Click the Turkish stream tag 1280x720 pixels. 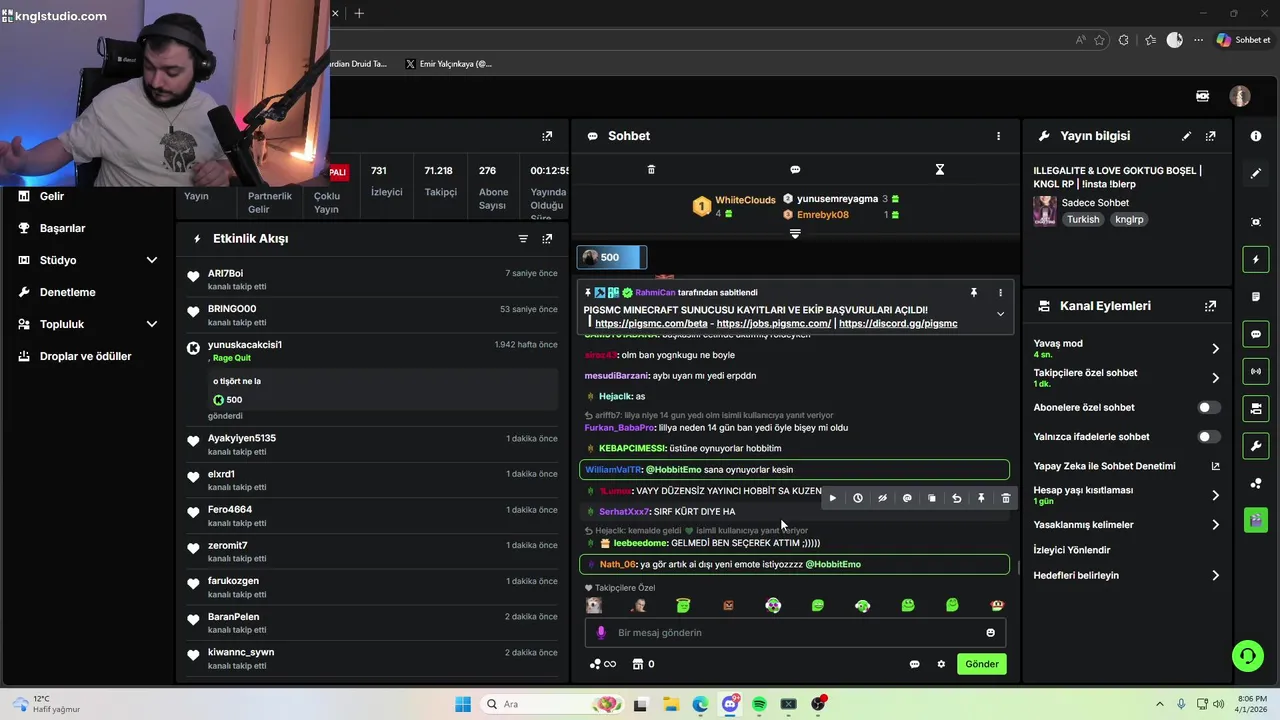tap(1082, 220)
